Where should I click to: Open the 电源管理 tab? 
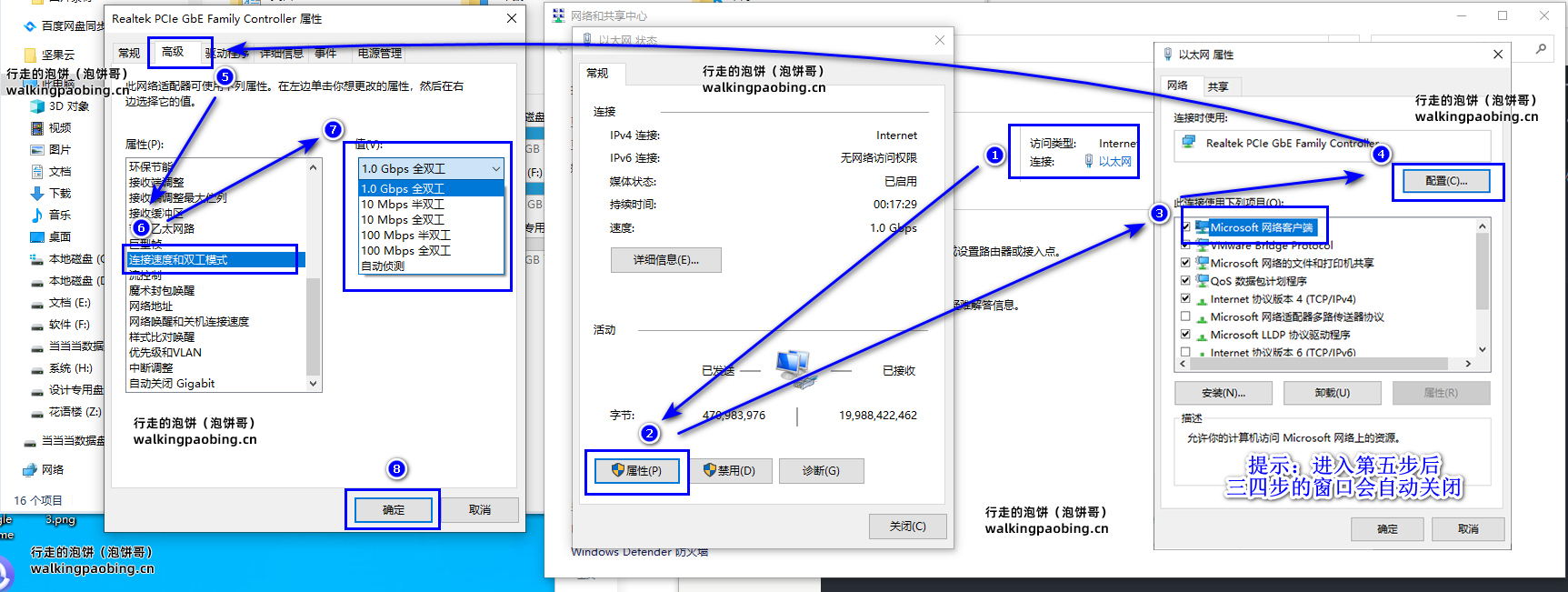[x=380, y=53]
